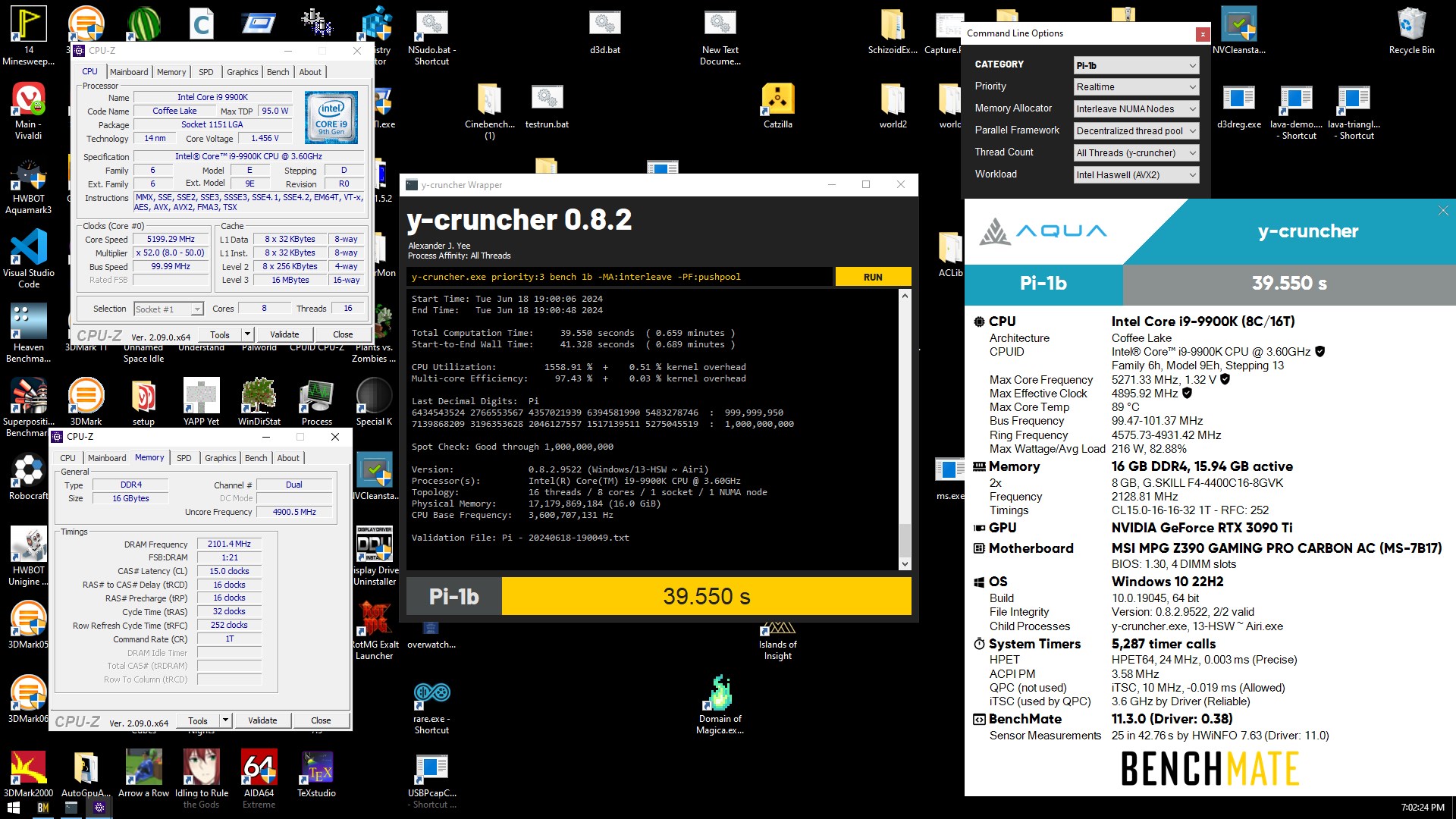Open HWBOT Unigine desktop icon

(x=29, y=556)
